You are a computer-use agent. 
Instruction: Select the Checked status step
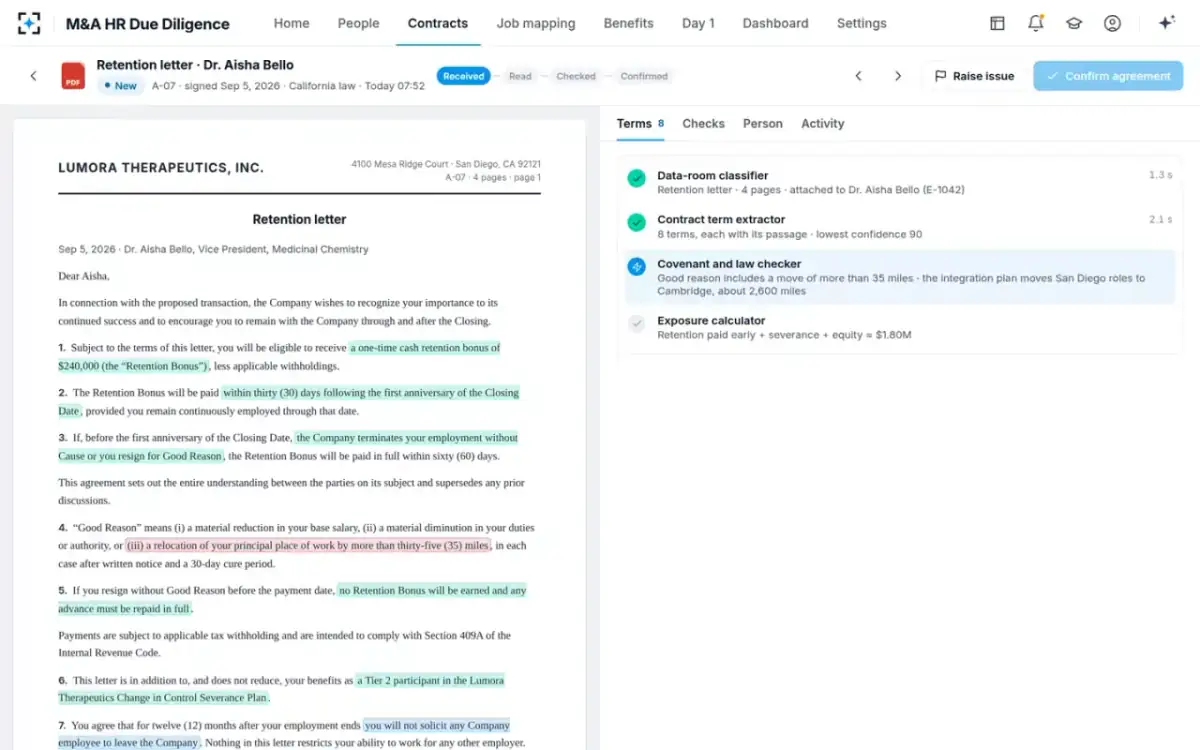point(576,76)
